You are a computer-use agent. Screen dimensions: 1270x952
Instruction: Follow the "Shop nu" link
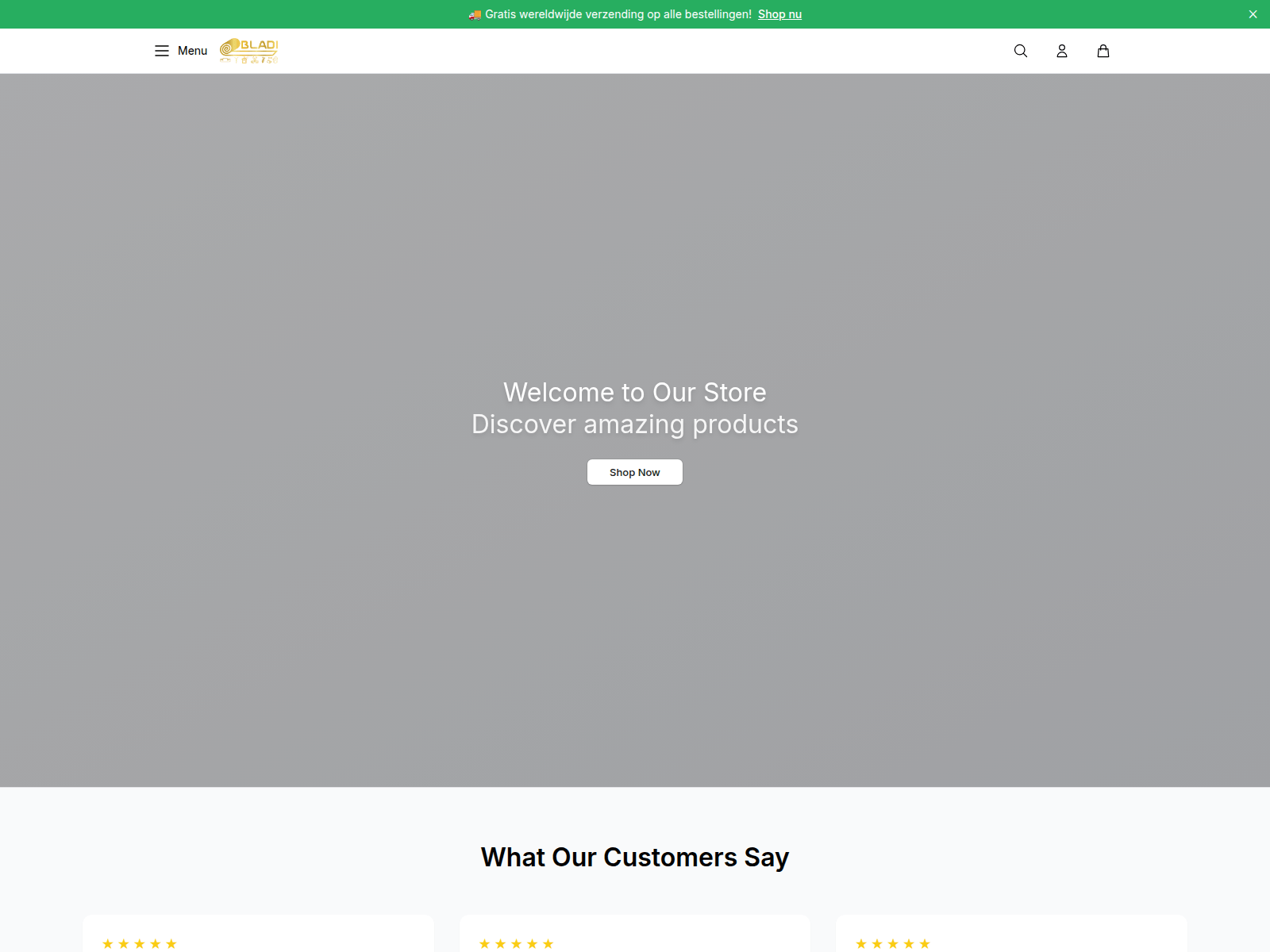click(x=779, y=14)
